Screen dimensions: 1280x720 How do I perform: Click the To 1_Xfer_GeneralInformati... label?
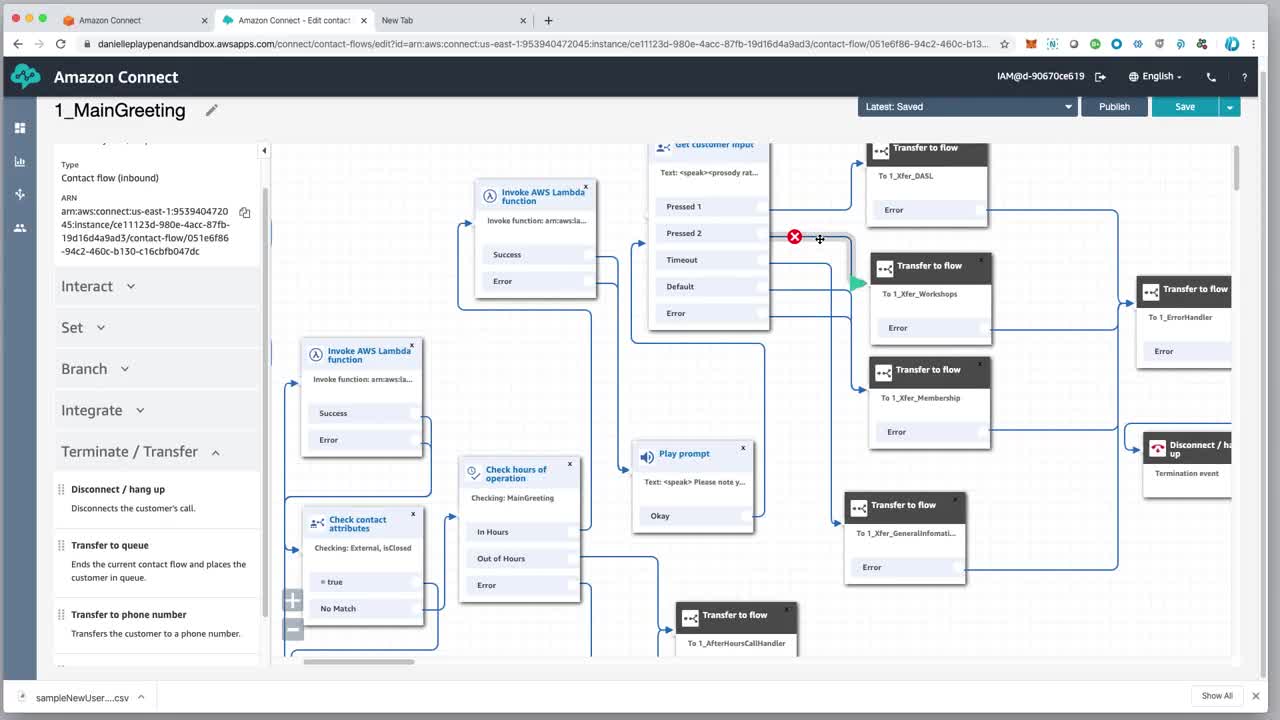point(906,534)
